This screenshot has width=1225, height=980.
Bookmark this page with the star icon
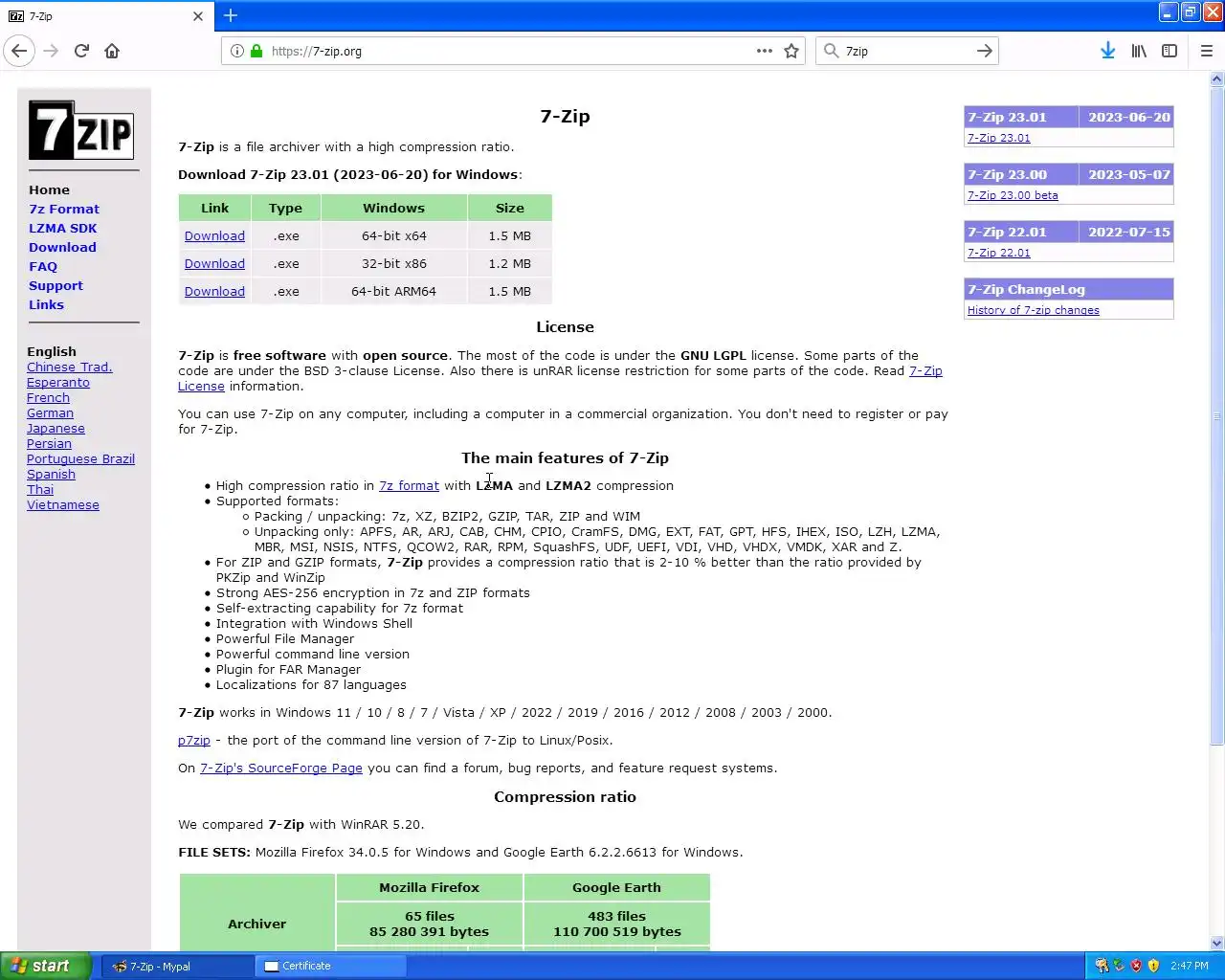click(x=791, y=51)
